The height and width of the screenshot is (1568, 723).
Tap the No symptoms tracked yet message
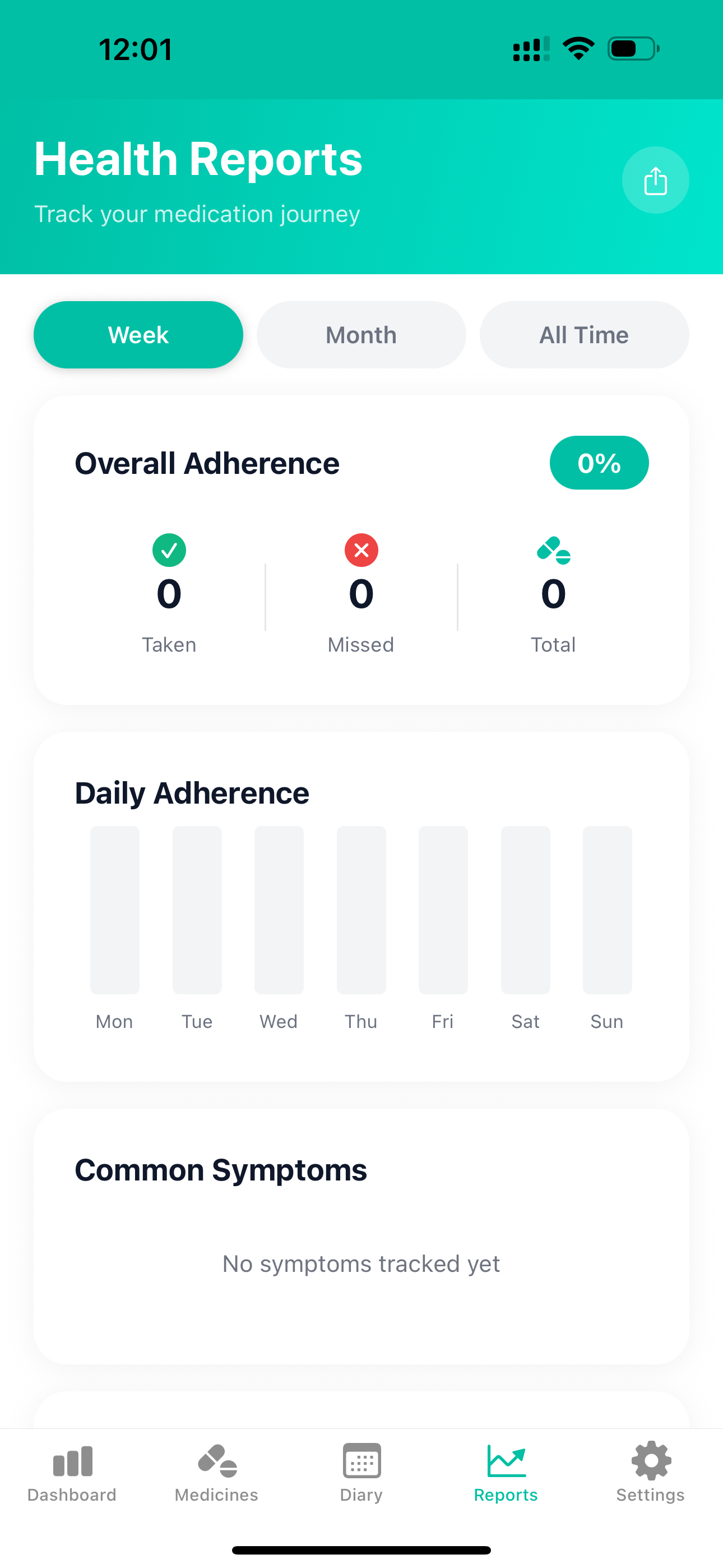(x=361, y=1263)
